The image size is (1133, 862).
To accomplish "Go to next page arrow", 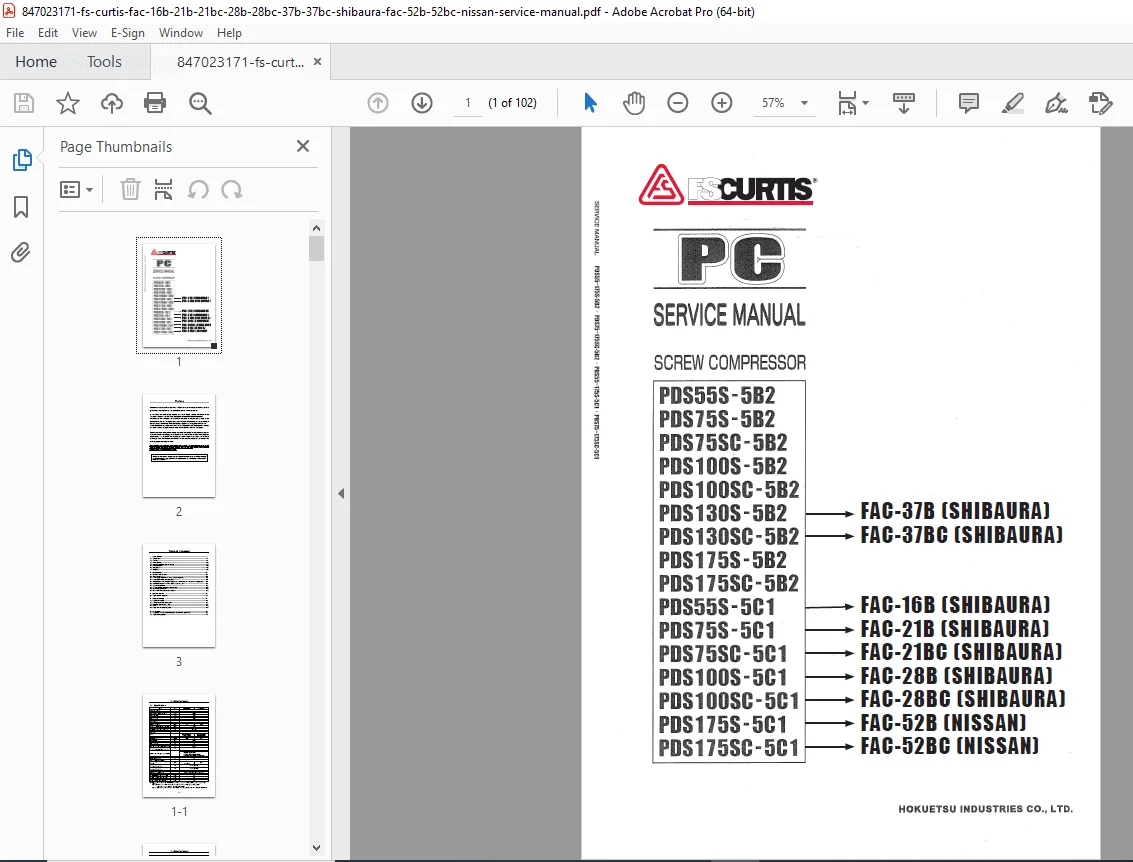I will point(422,103).
